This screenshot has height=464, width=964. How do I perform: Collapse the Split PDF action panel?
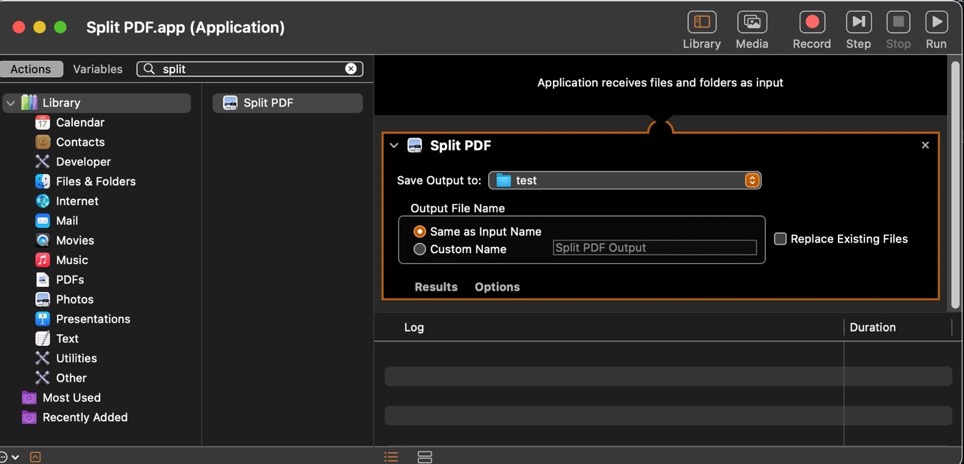[394, 146]
